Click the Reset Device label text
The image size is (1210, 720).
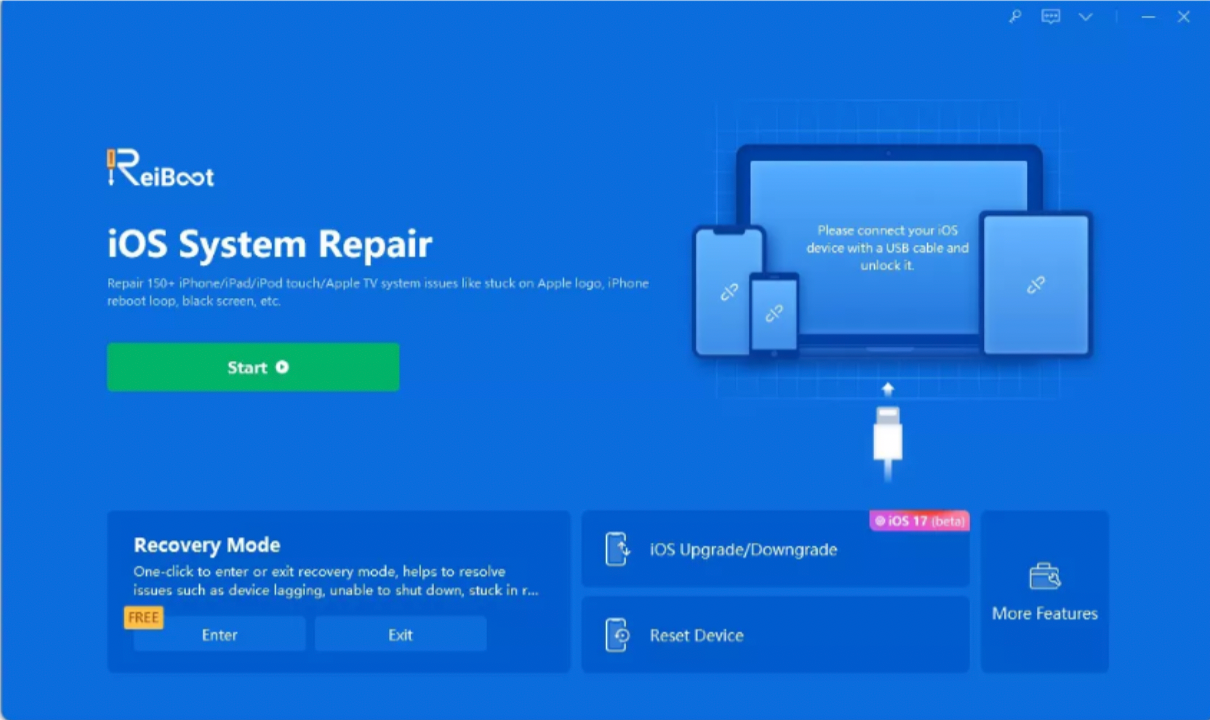[x=696, y=636]
